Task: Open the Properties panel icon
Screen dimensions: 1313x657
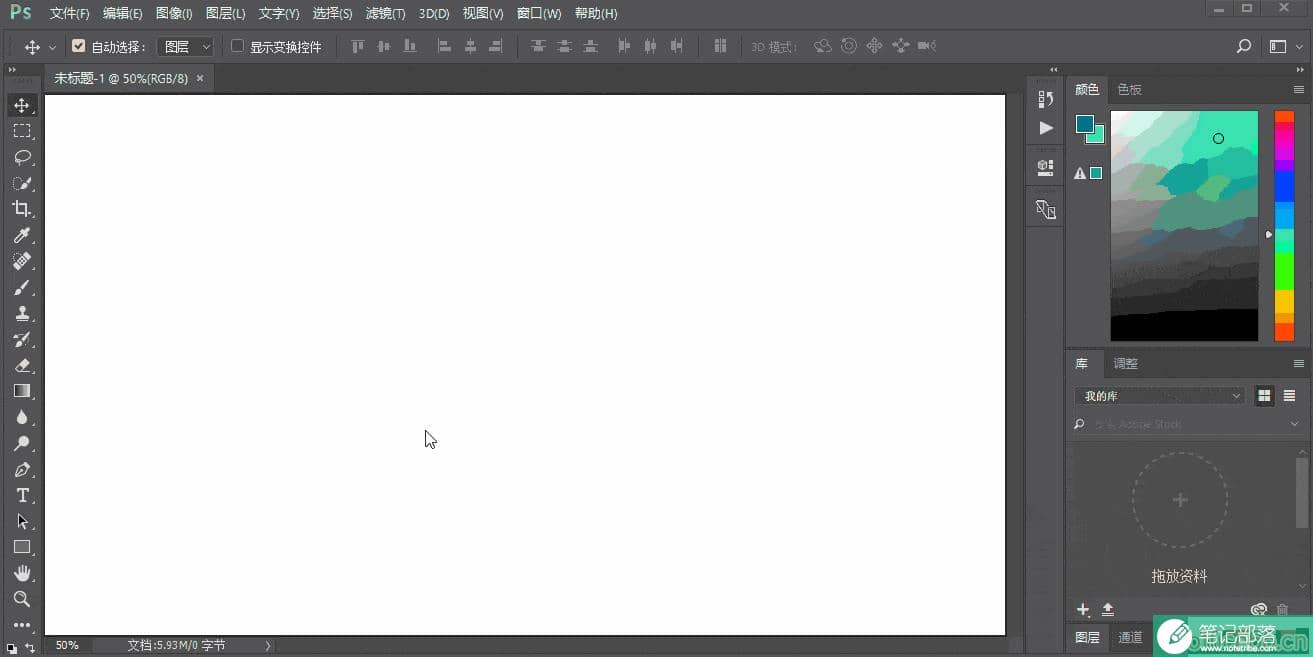Action: click(x=1046, y=167)
